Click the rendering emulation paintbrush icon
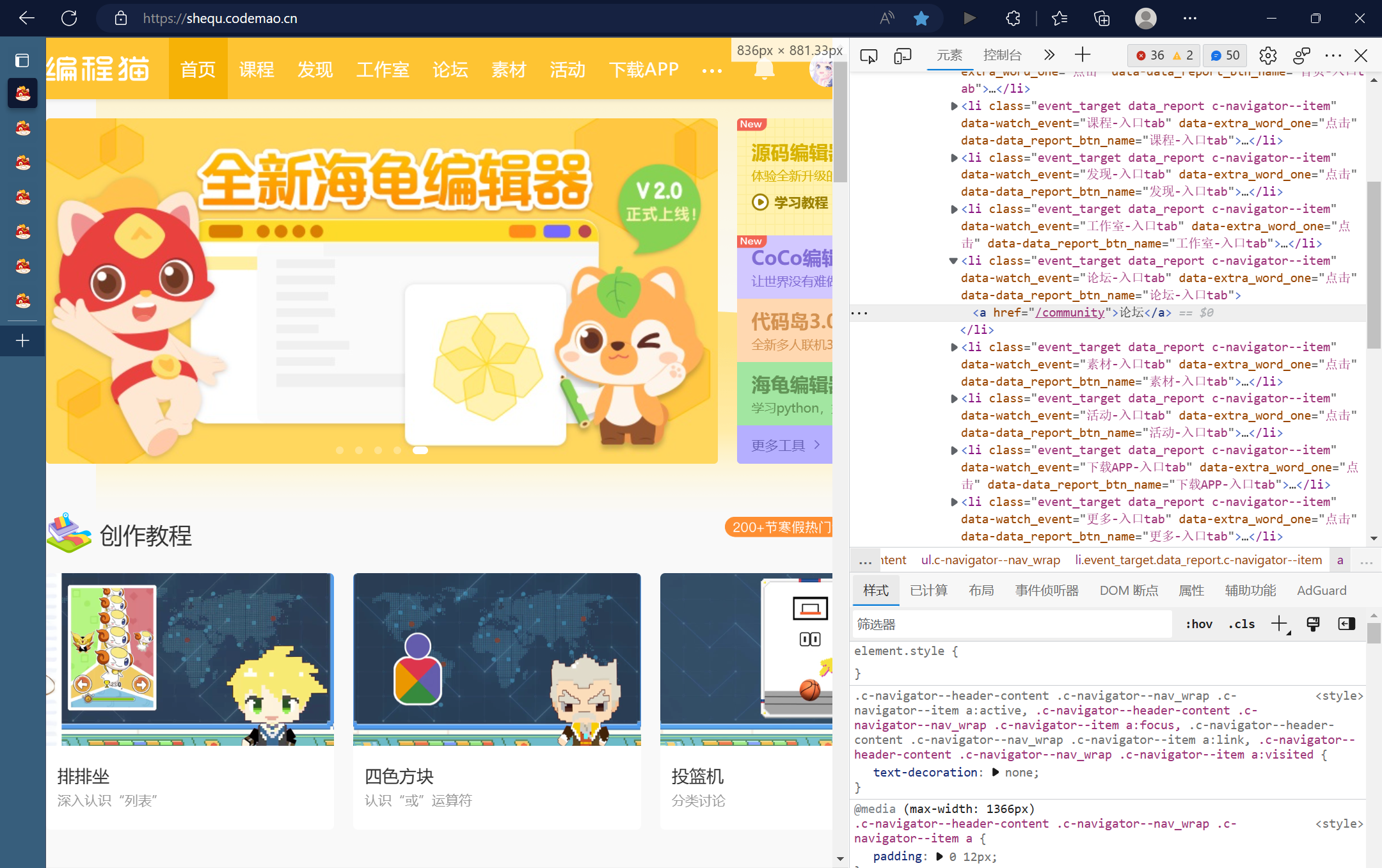The height and width of the screenshot is (868, 1382). click(1313, 624)
